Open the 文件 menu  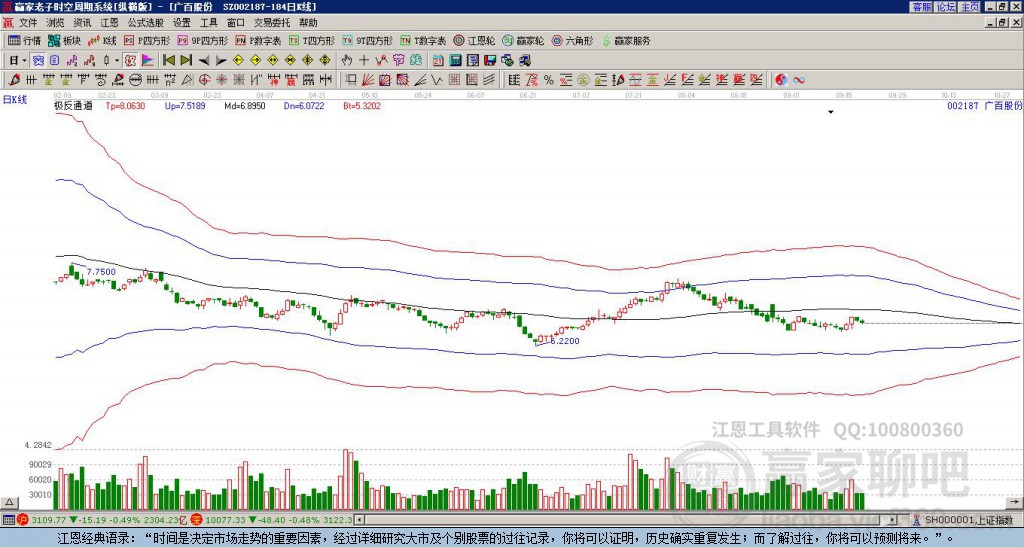click(28, 23)
